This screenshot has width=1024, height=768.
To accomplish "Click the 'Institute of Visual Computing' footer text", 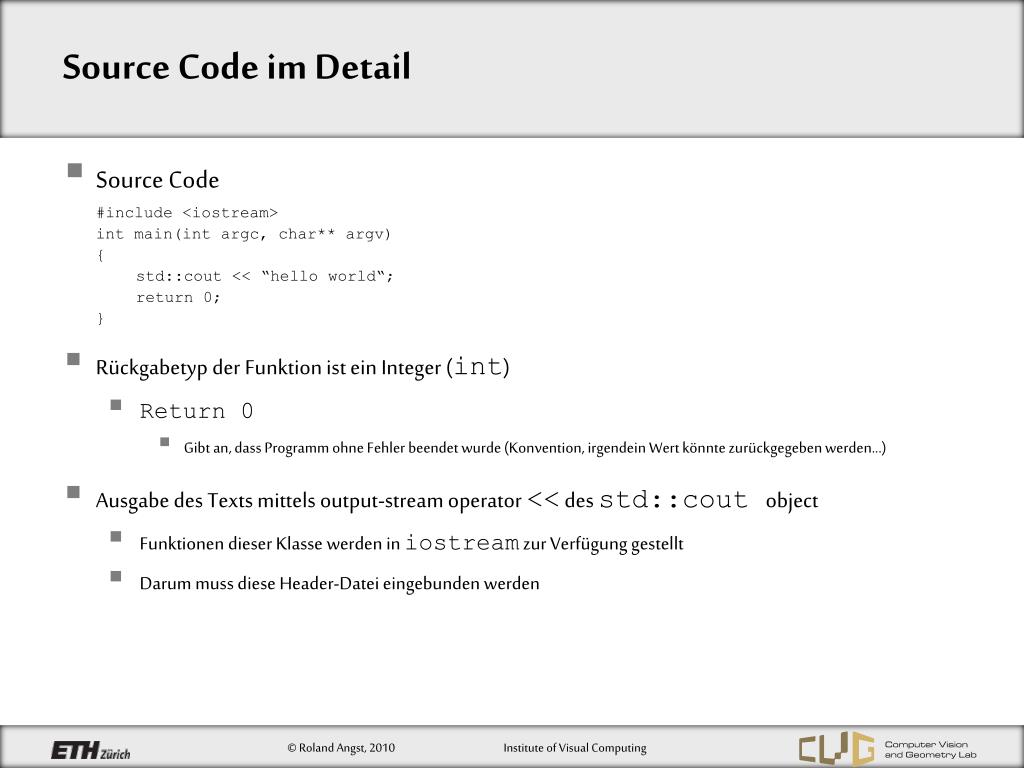I will (x=575, y=748).
